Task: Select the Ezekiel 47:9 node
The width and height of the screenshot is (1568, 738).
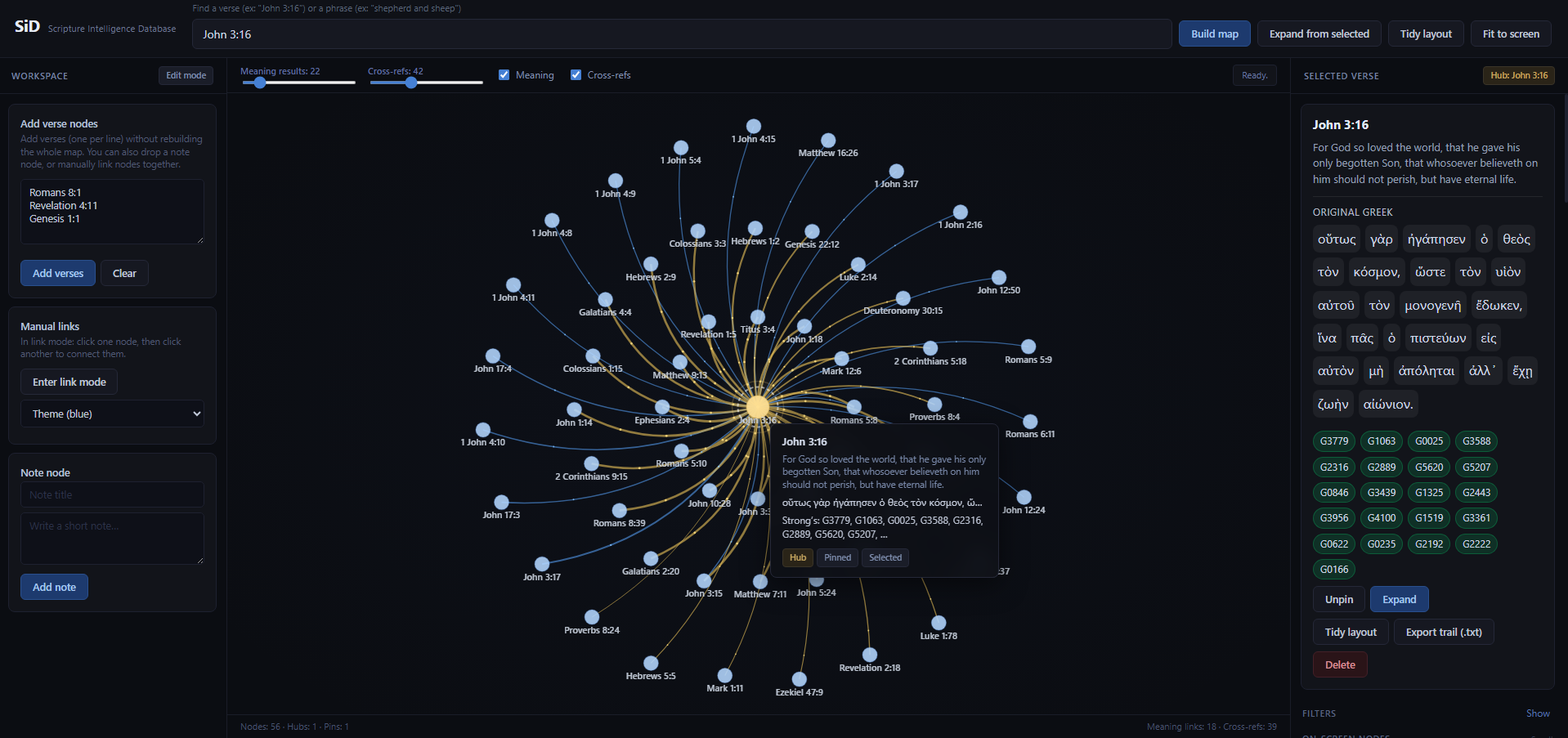Action: coord(800,679)
